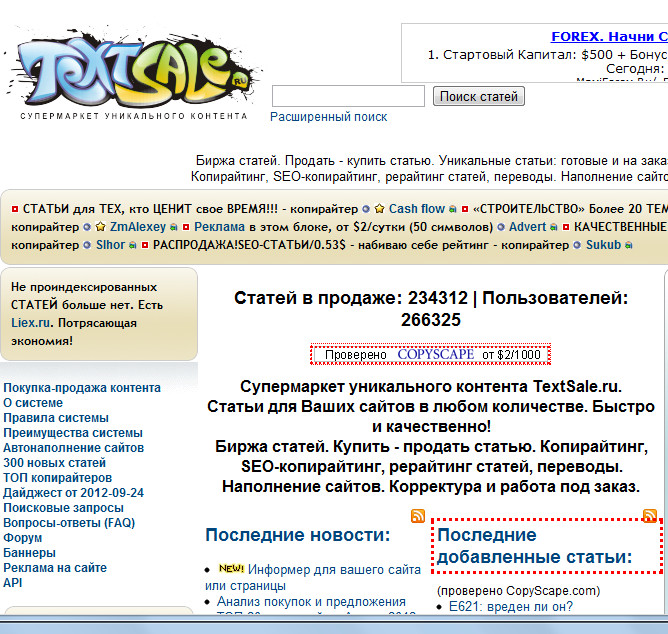Click red square before КАЧЕСТВЕННЫЕ
This screenshot has height=634, width=668.
pyautogui.click(x=566, y=227)
